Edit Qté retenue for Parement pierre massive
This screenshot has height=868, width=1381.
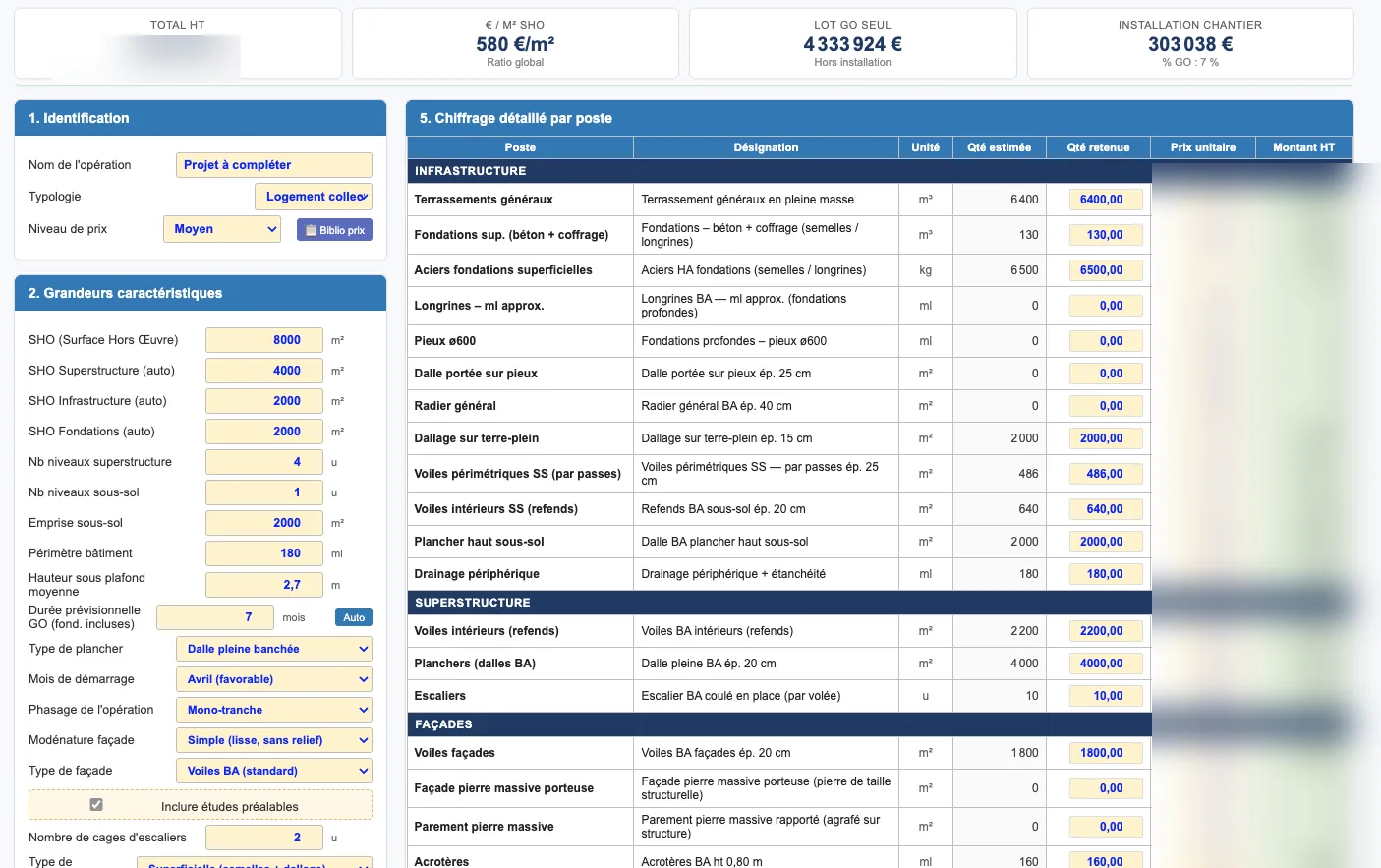[1106, 827]
